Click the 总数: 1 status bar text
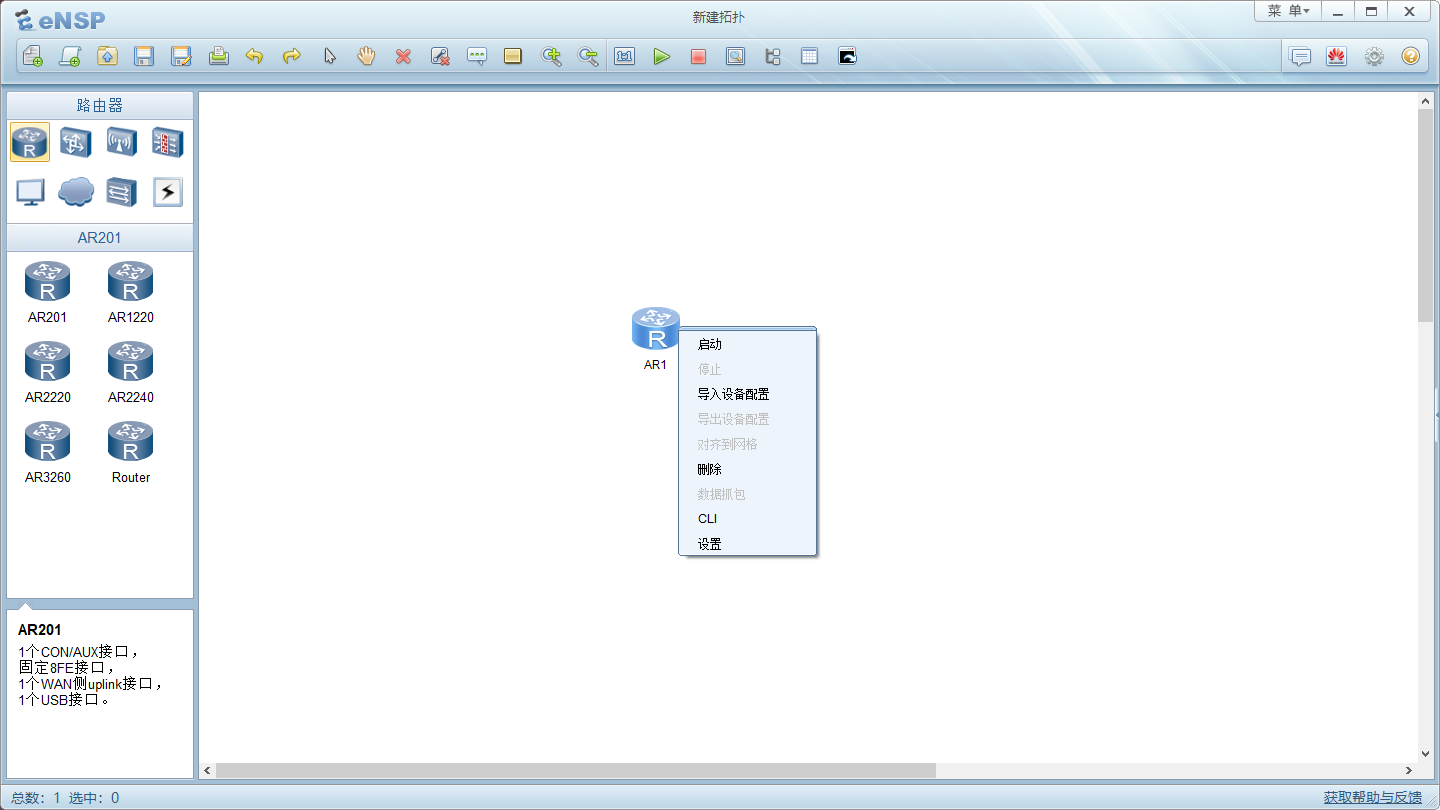Image resolution: width=1440 pixels, height=810 pixels. point(36,797)
